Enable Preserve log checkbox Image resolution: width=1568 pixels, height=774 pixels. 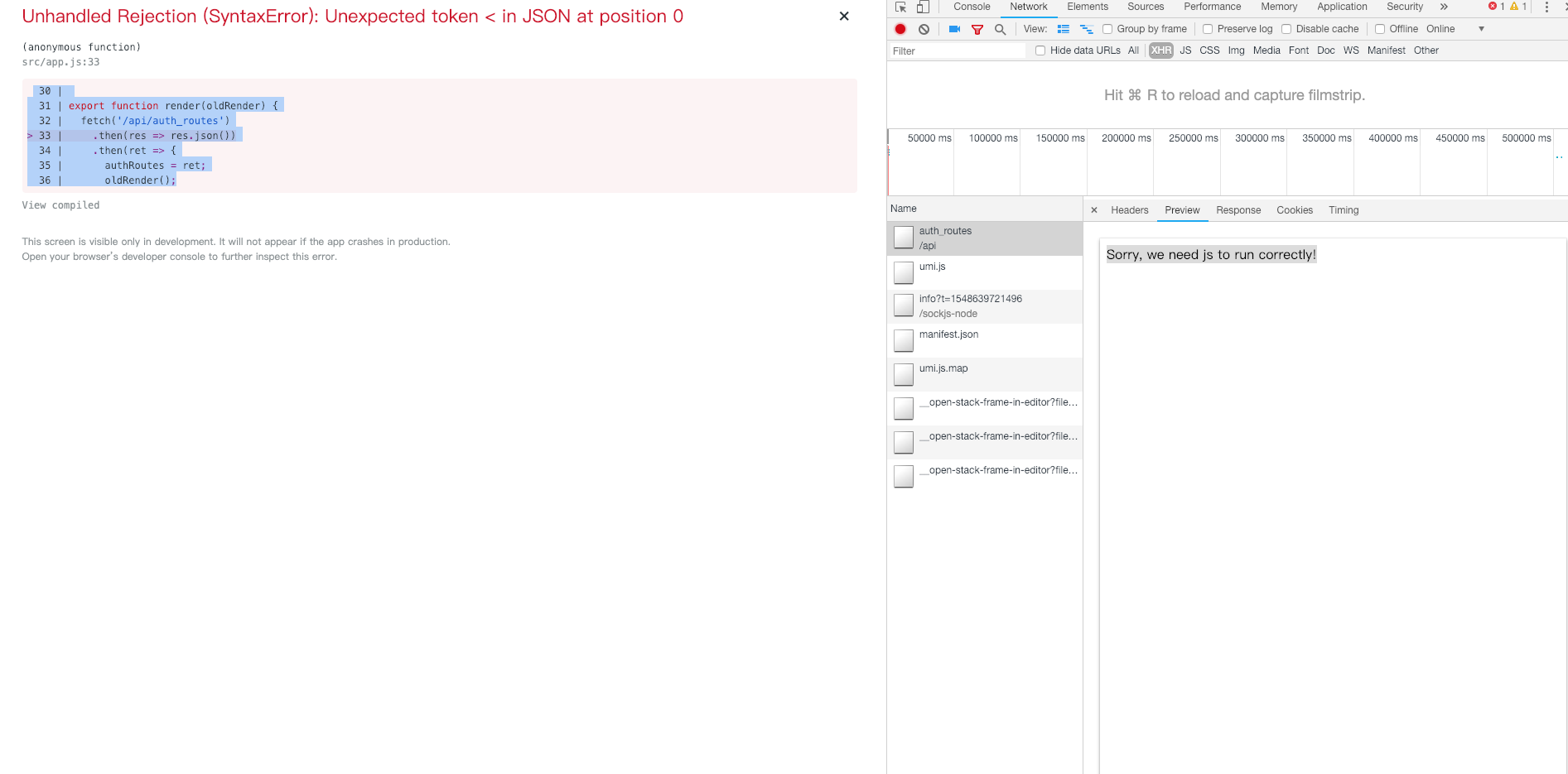point(1208,29)
